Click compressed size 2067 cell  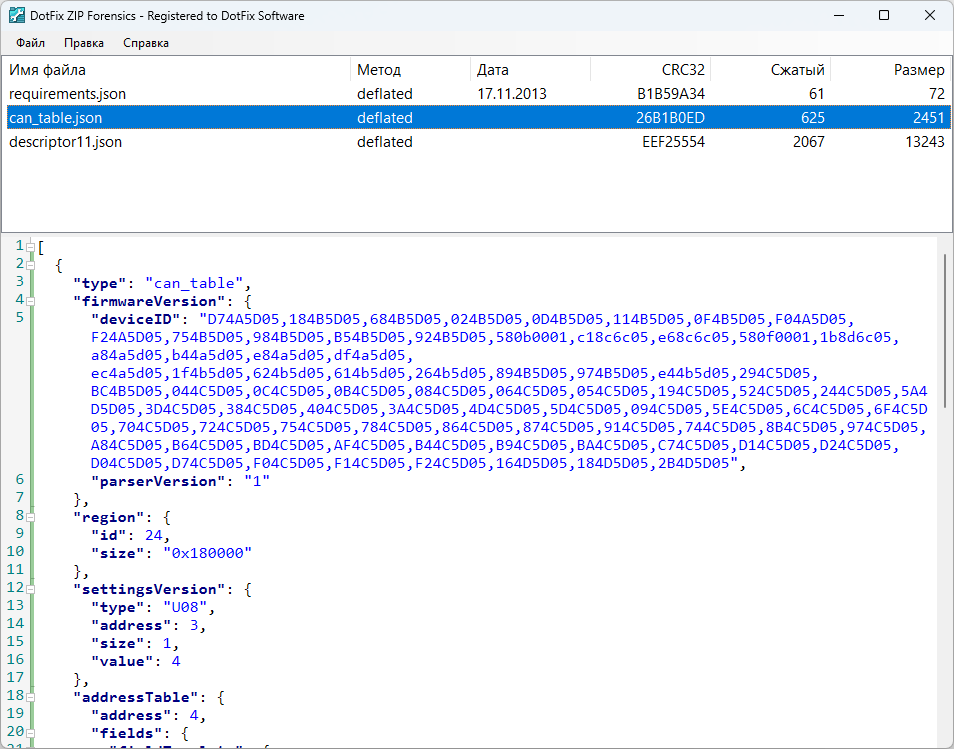coord(809,142)
